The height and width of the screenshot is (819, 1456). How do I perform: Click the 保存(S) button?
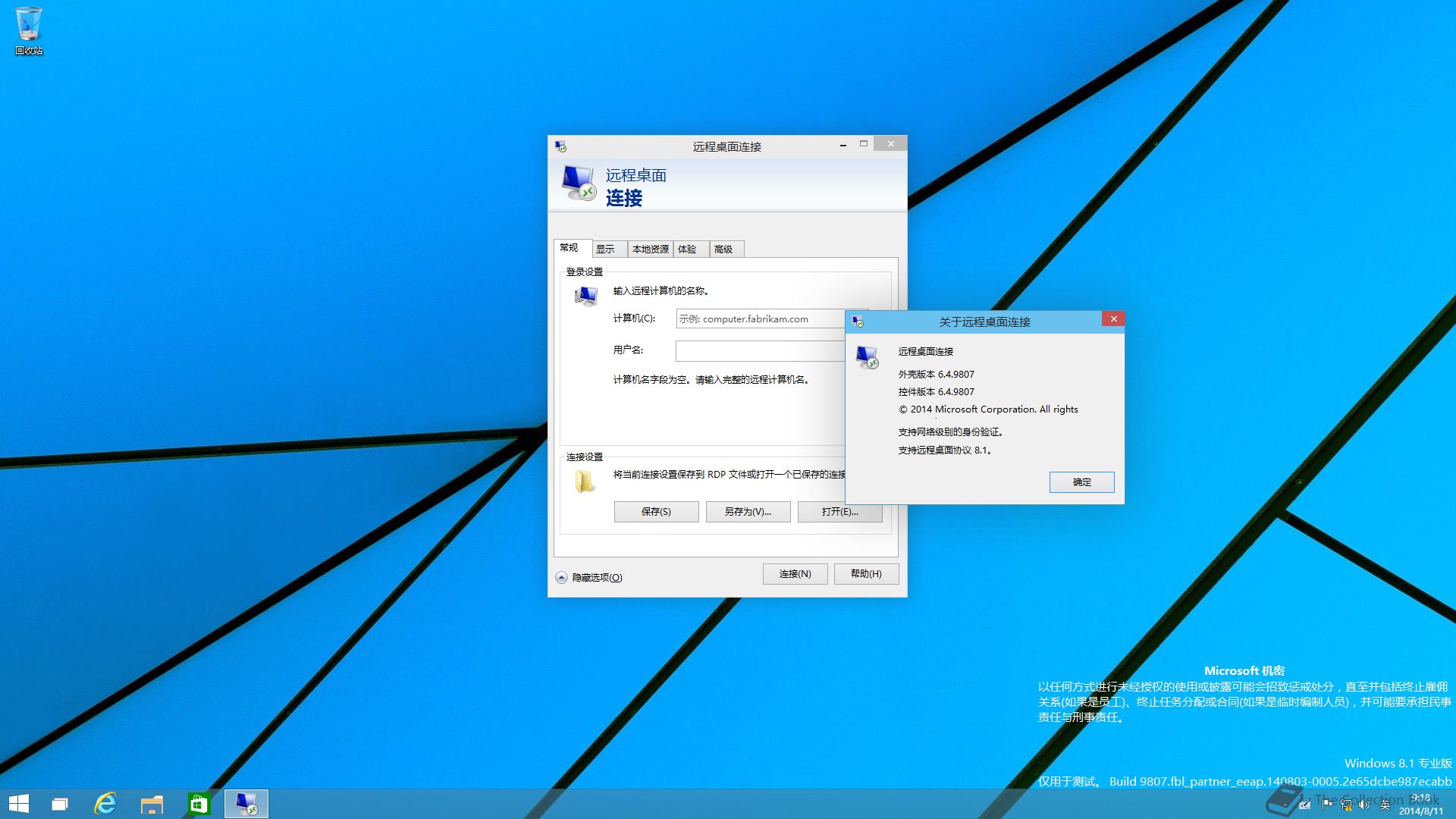pyautogui.click(x=656, y=512)
